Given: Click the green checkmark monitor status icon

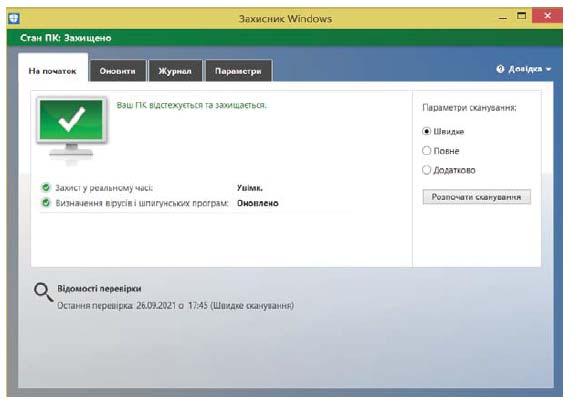Looking at the screenshot, I should pyautogui.click(x=72, y=127).
